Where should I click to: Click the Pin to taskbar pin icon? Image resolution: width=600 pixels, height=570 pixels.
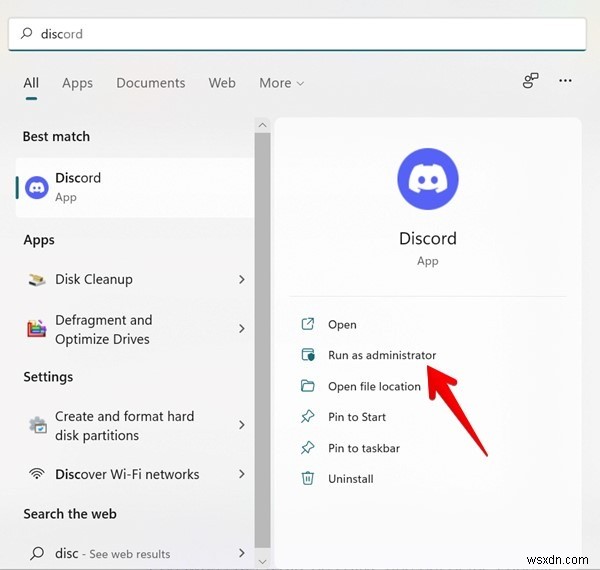tap(308, 448)
